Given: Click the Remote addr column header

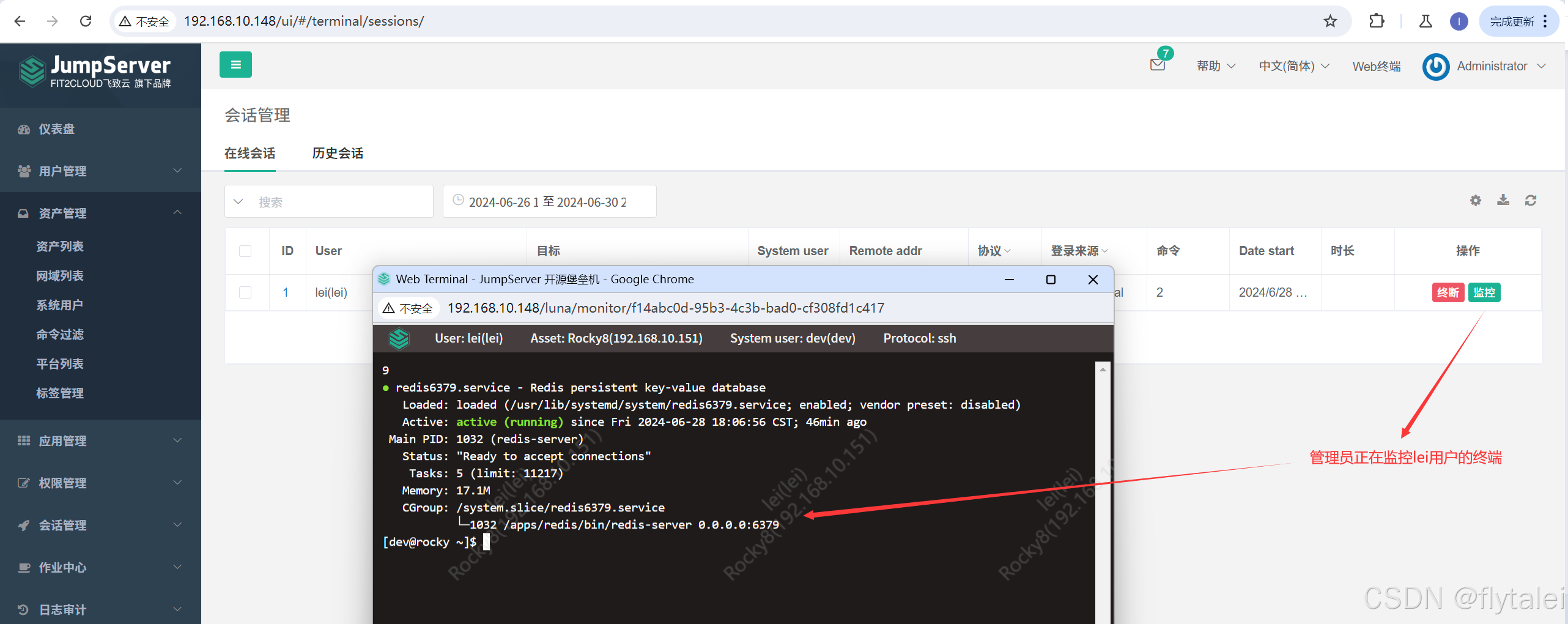Looking at the screenshot, I should [886, 251].
